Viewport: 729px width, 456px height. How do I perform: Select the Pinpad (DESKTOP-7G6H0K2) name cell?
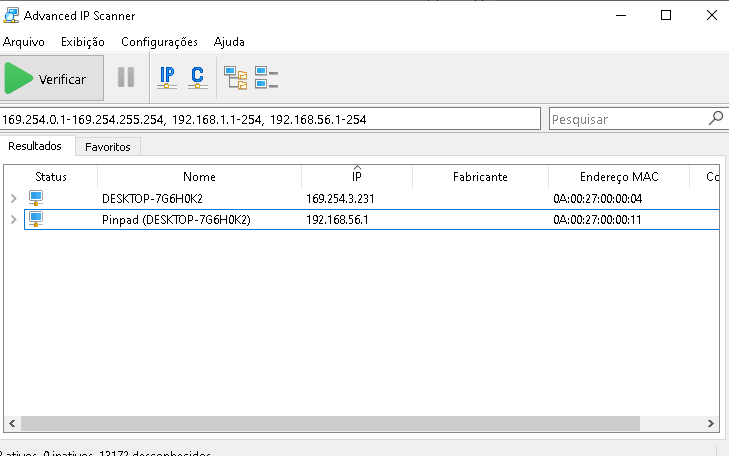176,219
